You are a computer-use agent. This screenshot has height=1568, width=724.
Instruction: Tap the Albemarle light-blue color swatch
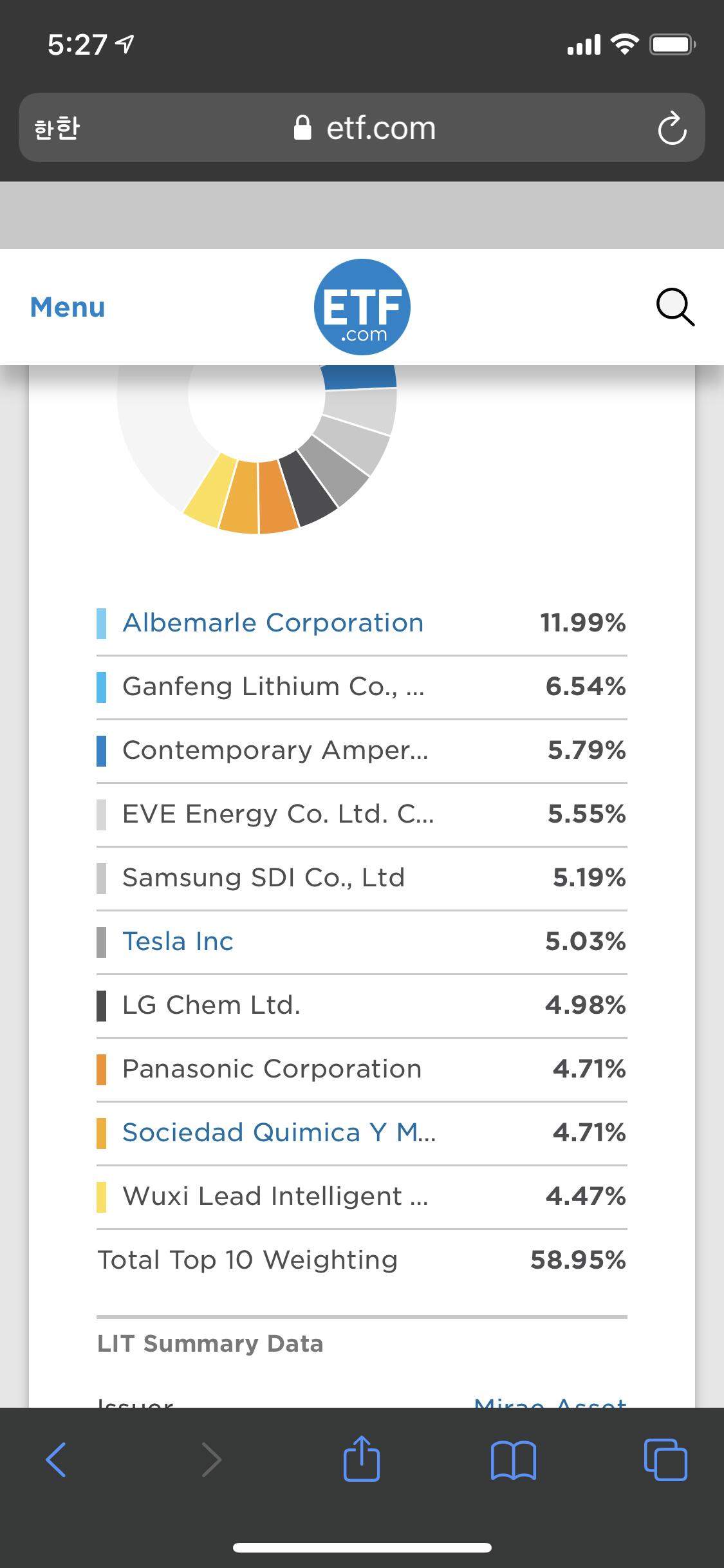pos(101,624)
